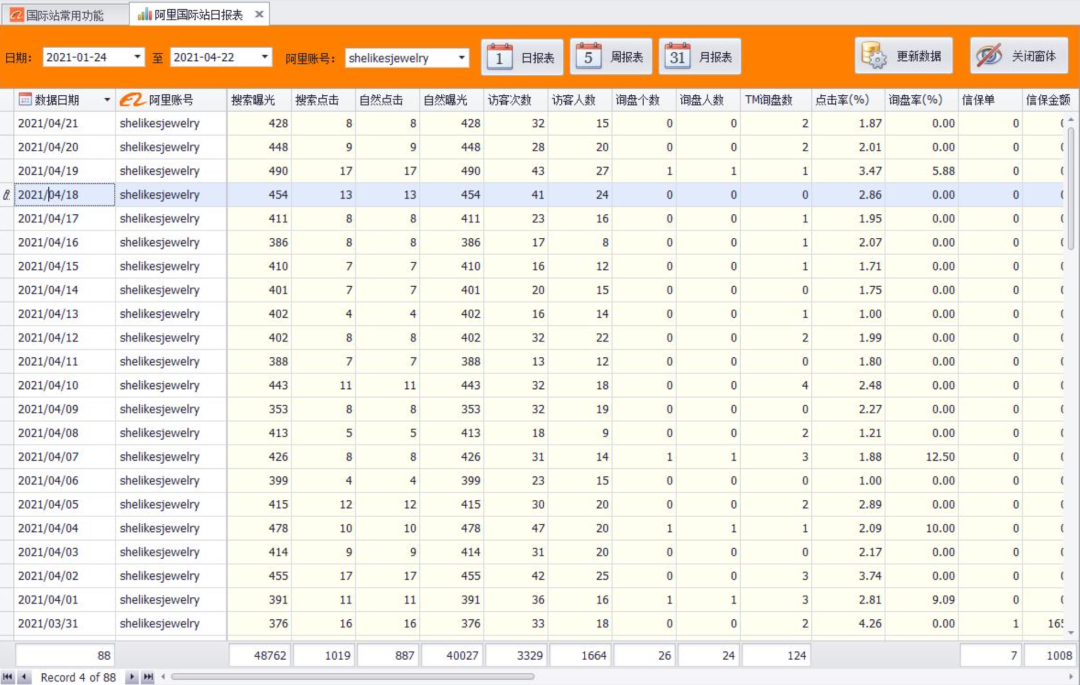
Task: Click the vertical scrollbar thumb
Action: (1070, 187)
